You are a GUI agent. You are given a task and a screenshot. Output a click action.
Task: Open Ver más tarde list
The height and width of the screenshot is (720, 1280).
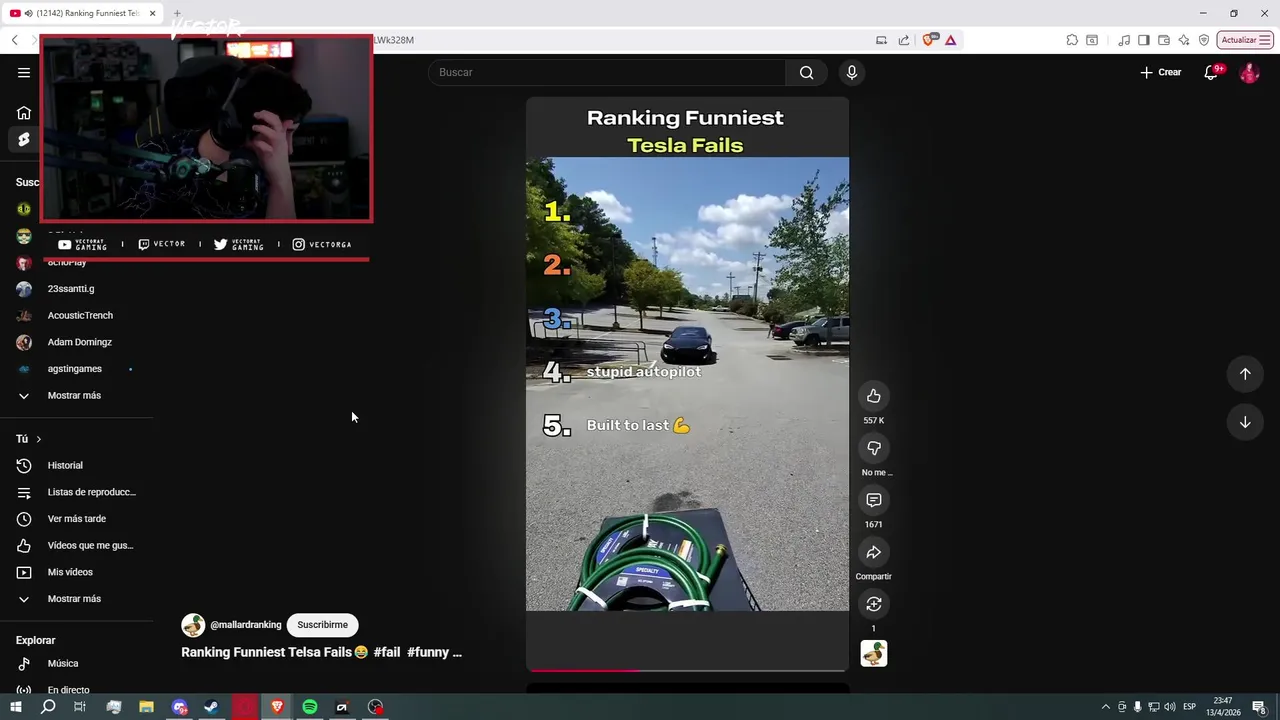(77, 519)
